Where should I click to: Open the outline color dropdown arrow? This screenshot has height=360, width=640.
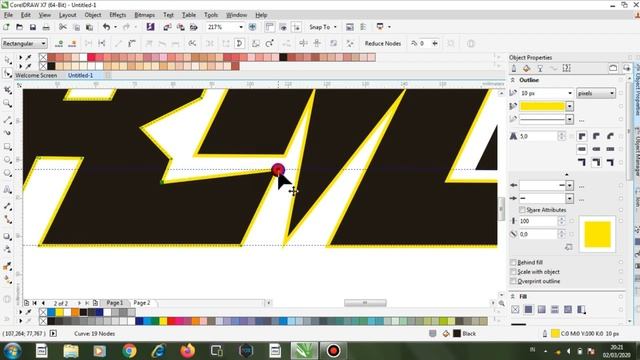569,106
